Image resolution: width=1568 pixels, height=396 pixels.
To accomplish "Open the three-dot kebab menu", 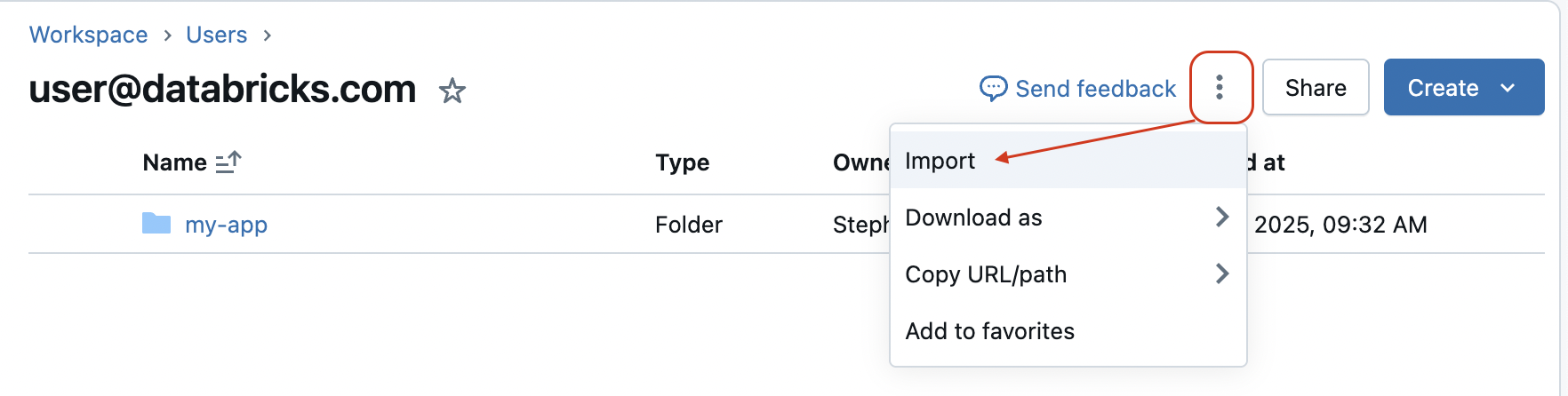I will (x=1220, y=87).
